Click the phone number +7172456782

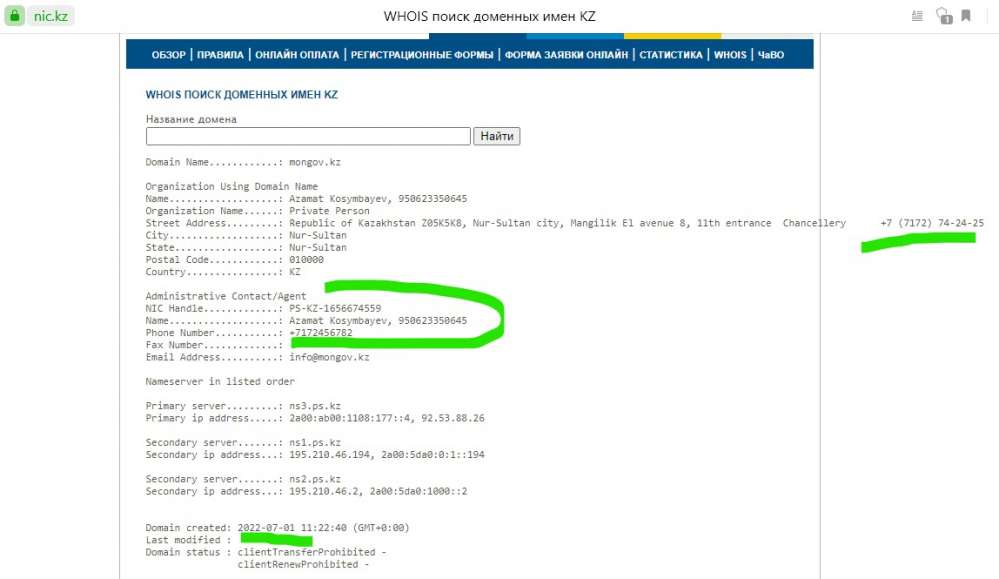pos(320,332)
